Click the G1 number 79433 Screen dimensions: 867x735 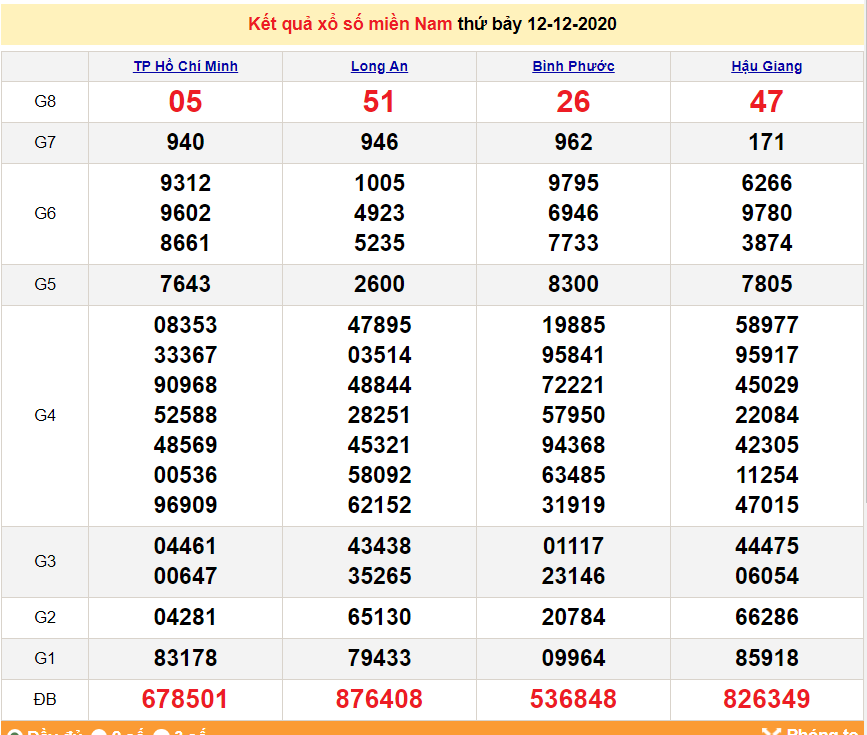click(x=379, y=658)
